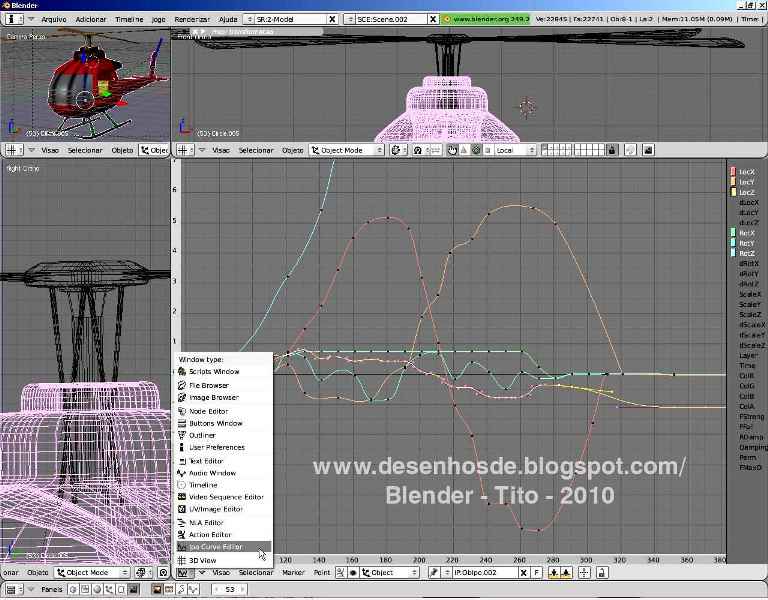Image resolution: width=768 pixels, height=600 pixels.
Task: Select Scripts Window in Window type menu
Action: 223,372
